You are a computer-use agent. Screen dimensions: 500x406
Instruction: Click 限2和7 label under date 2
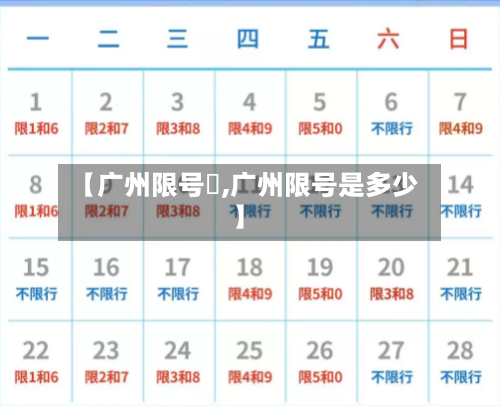pos(106,129)
